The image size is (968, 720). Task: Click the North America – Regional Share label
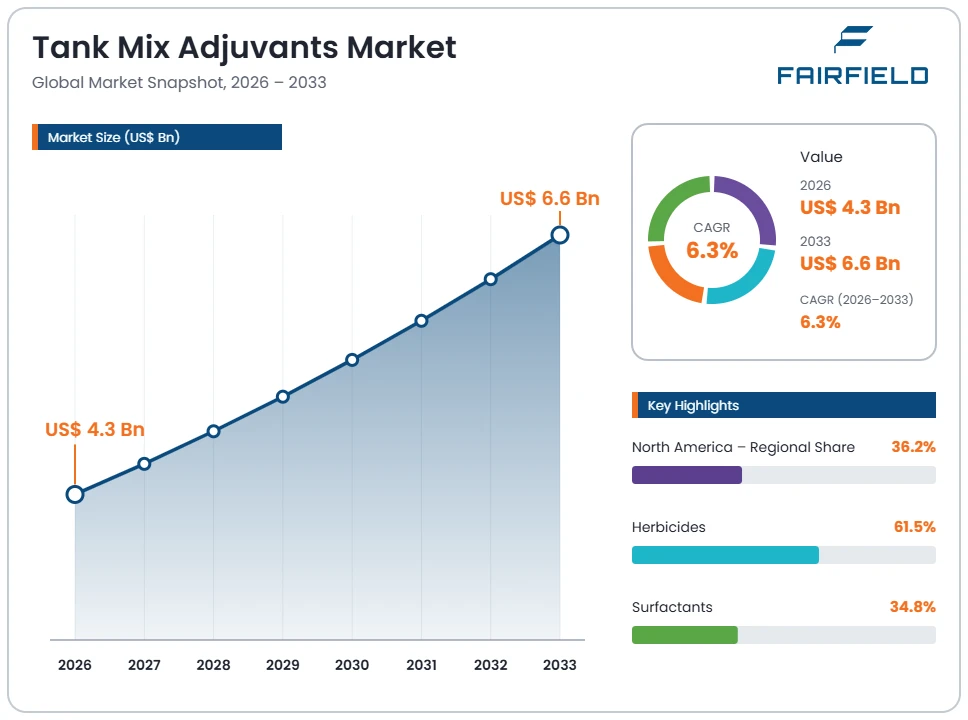coord(743,447)
